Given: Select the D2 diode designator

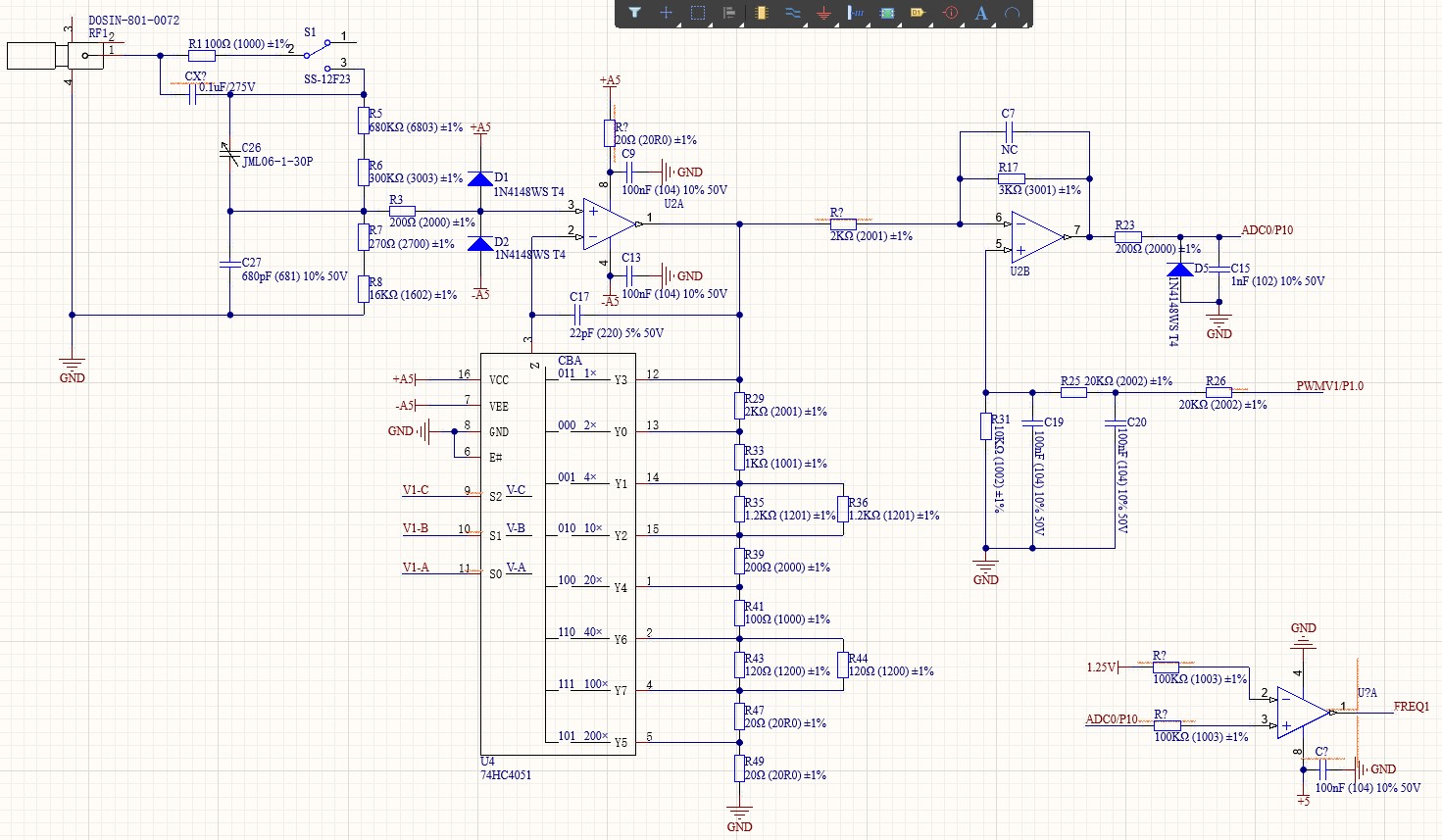Looking at the screenshot, I should [501, 242].
